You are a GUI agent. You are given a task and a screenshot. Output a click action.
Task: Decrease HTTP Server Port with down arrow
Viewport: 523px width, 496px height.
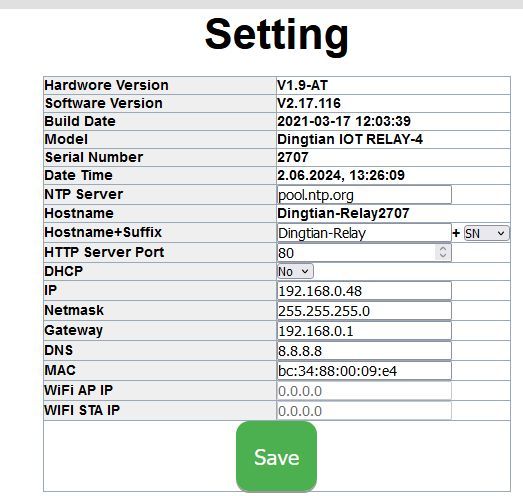coord(443,256)
